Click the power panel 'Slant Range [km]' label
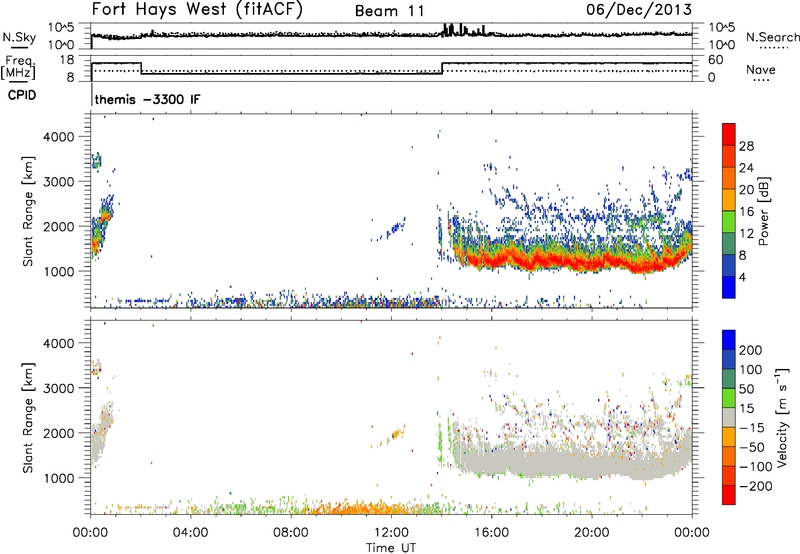 point(28,211)
